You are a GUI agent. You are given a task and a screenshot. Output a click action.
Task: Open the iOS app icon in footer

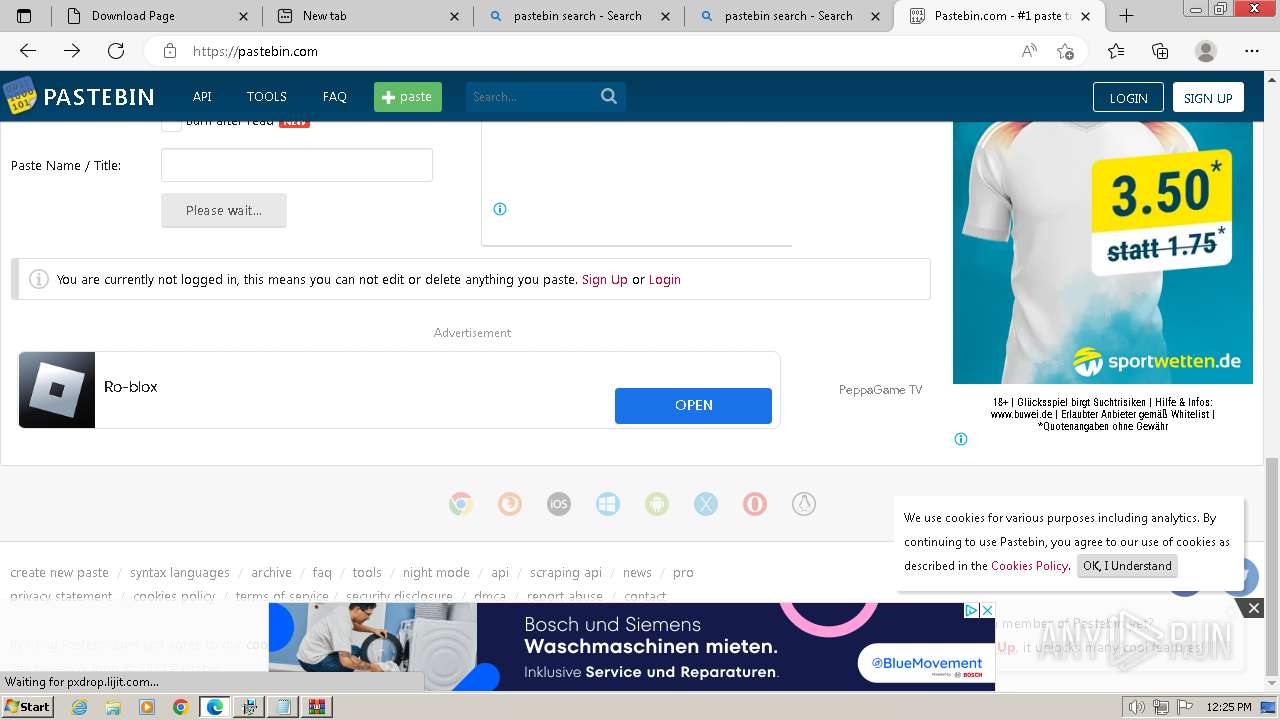pyautogui.click(x=559, y=505)
